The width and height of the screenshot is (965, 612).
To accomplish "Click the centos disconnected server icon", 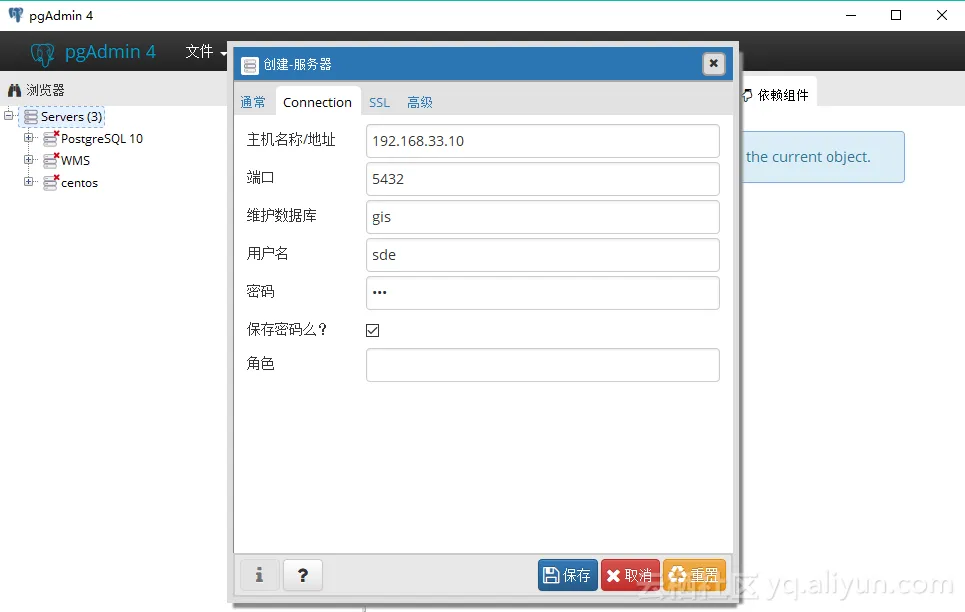I will coord(51,182).
